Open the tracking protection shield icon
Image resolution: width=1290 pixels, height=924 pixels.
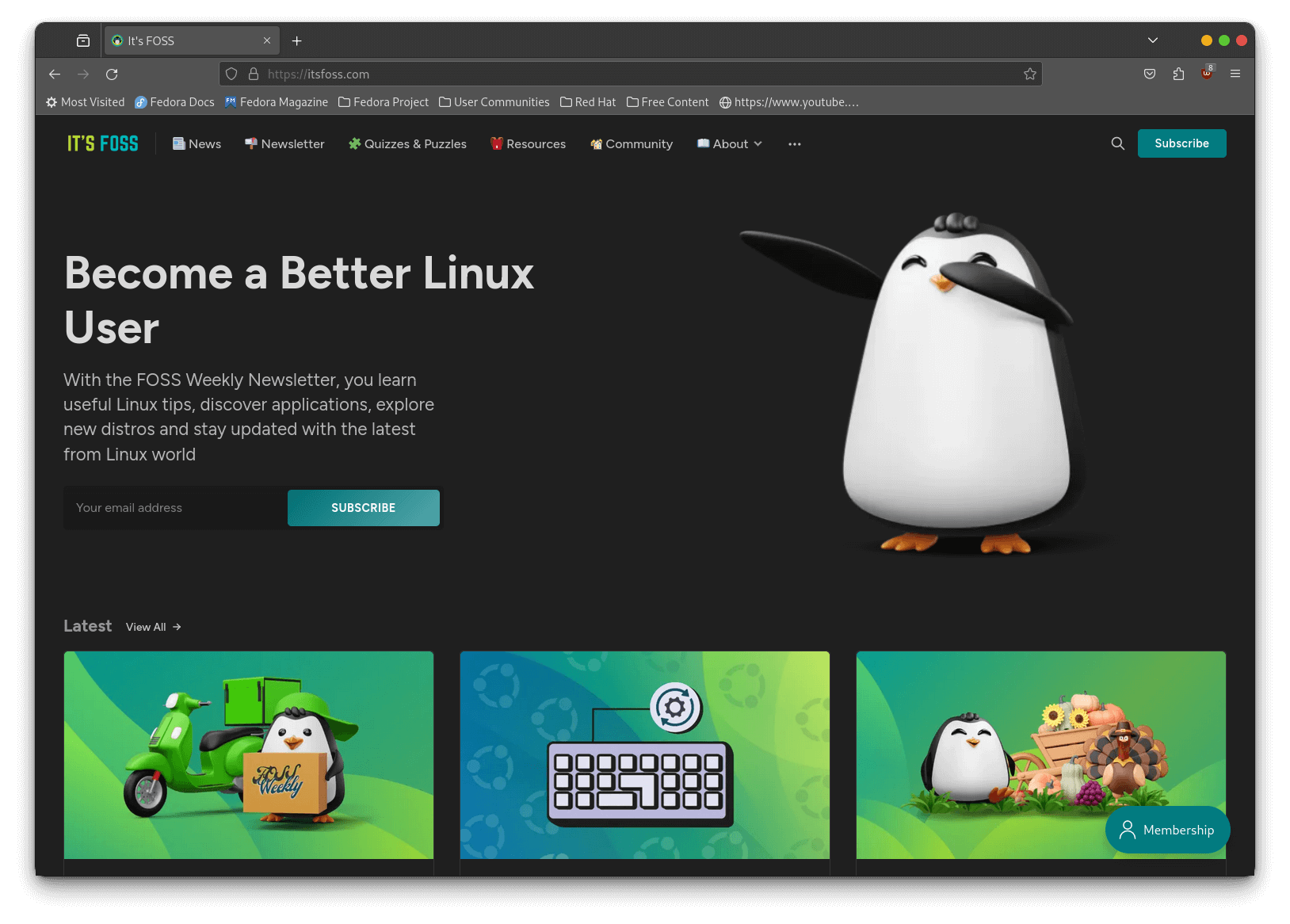[231, 74]
